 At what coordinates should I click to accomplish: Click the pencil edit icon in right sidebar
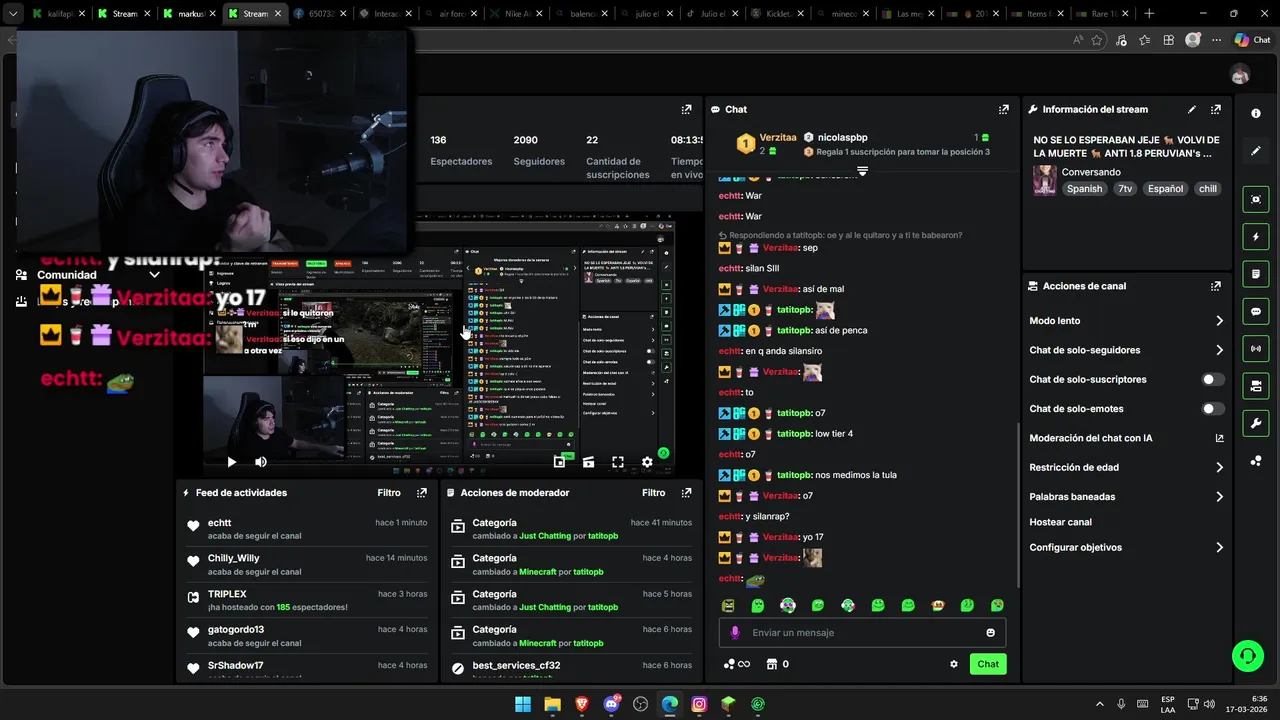1256,151
